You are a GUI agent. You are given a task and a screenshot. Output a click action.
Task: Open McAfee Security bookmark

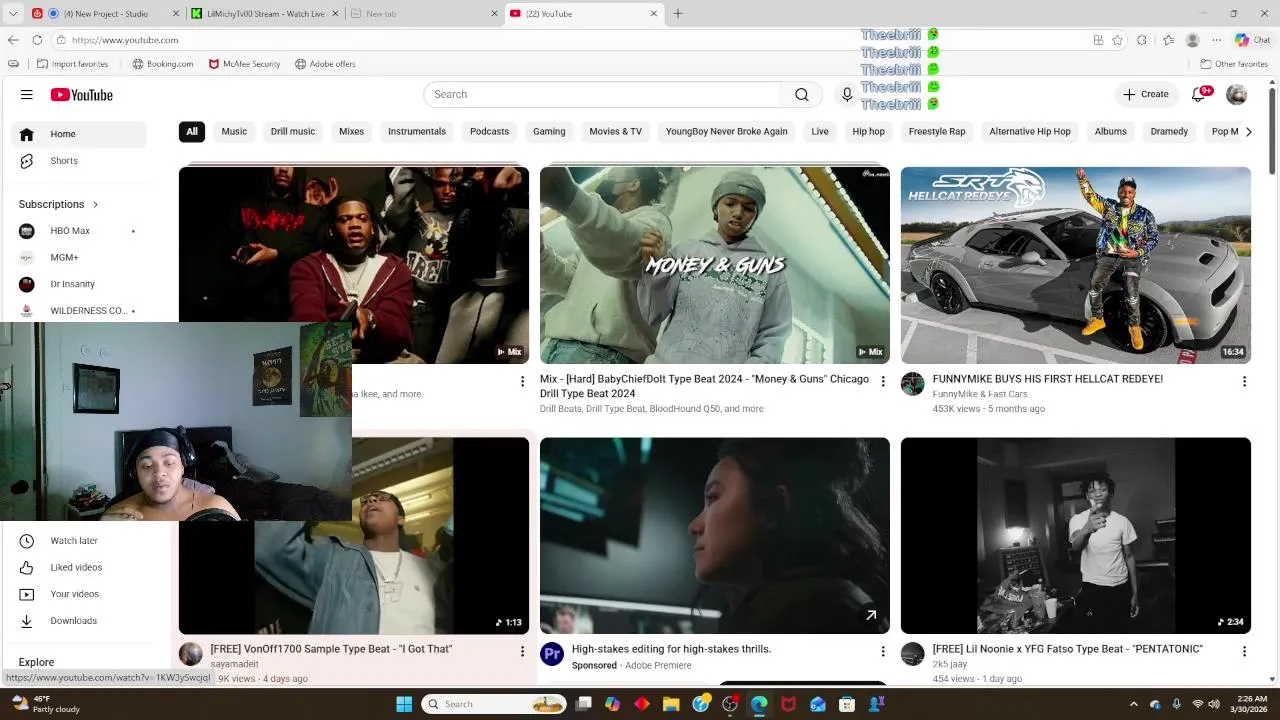245,64
